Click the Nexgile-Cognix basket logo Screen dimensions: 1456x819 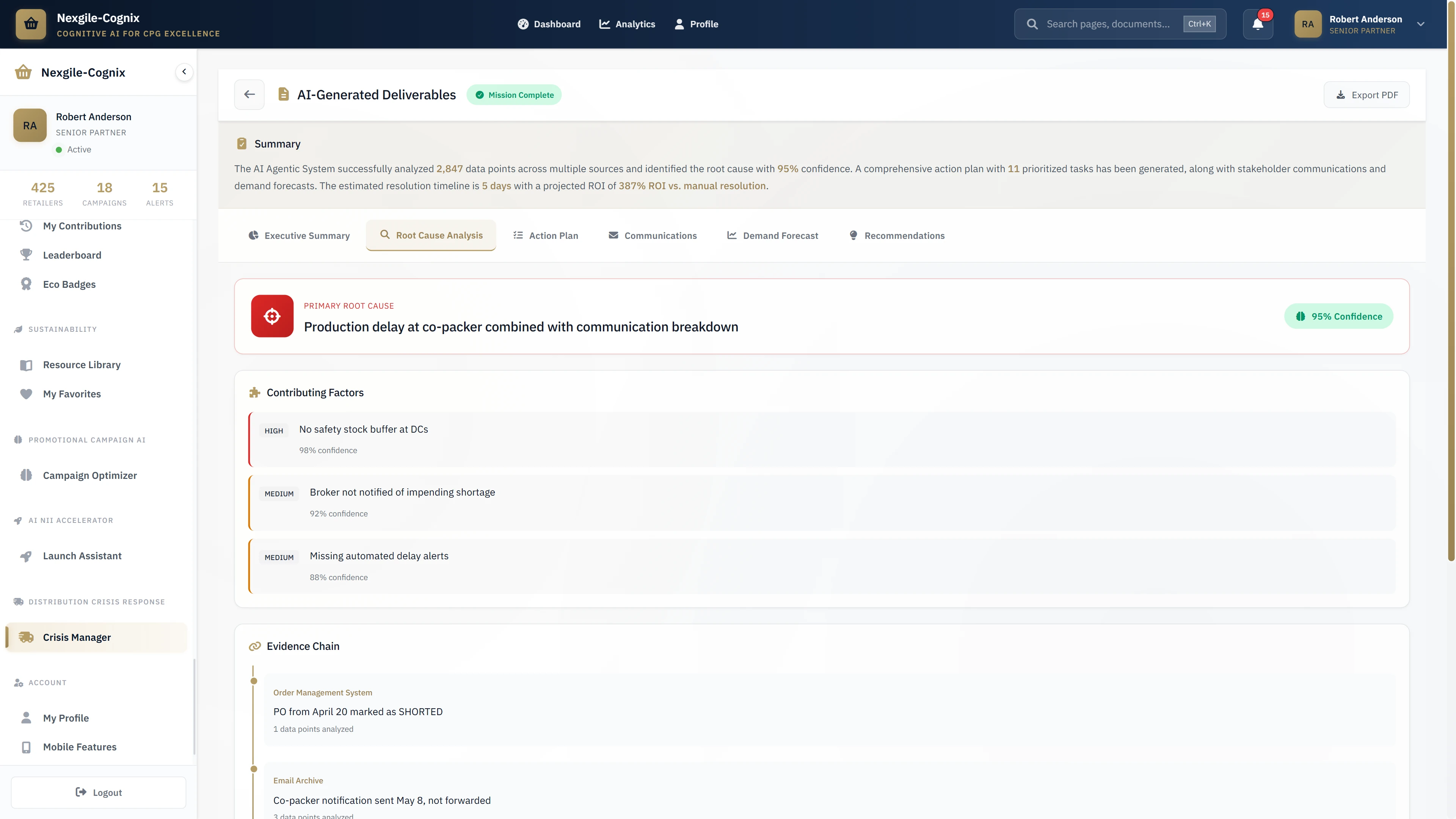(30, 24)
